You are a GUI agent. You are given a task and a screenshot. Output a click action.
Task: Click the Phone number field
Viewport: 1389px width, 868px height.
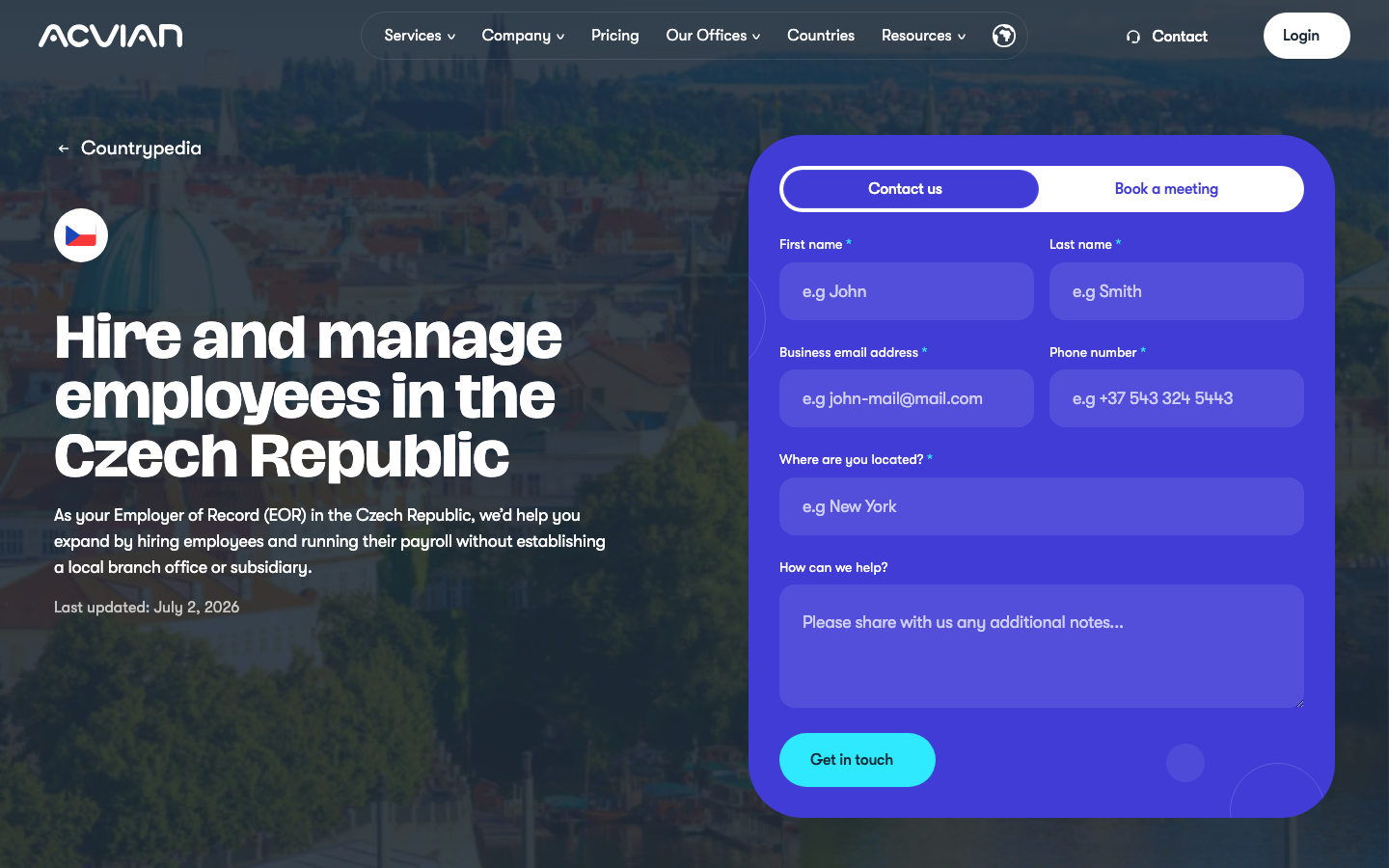(1177, 398)
